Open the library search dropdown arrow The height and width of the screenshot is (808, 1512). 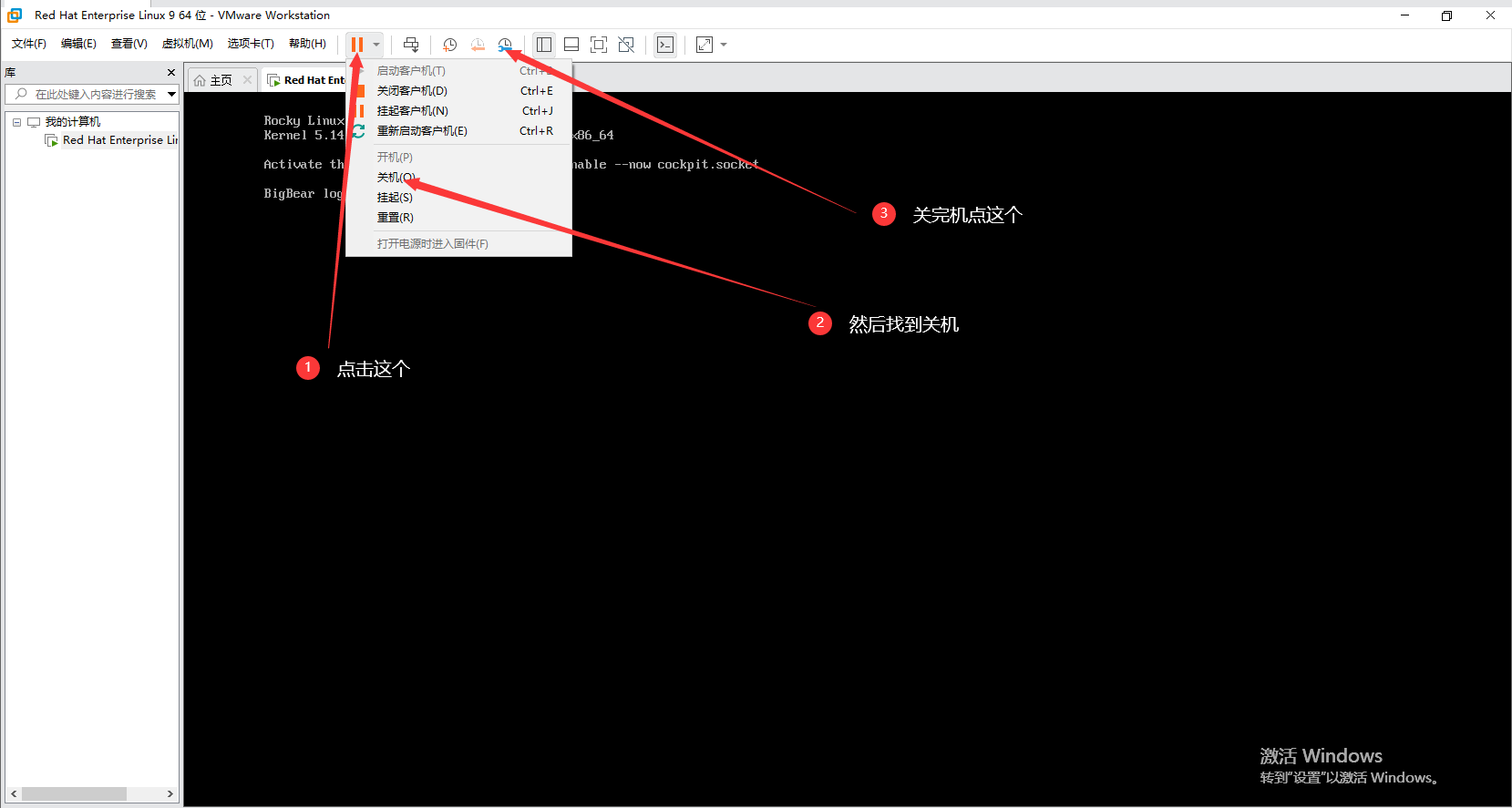point(171,94)
